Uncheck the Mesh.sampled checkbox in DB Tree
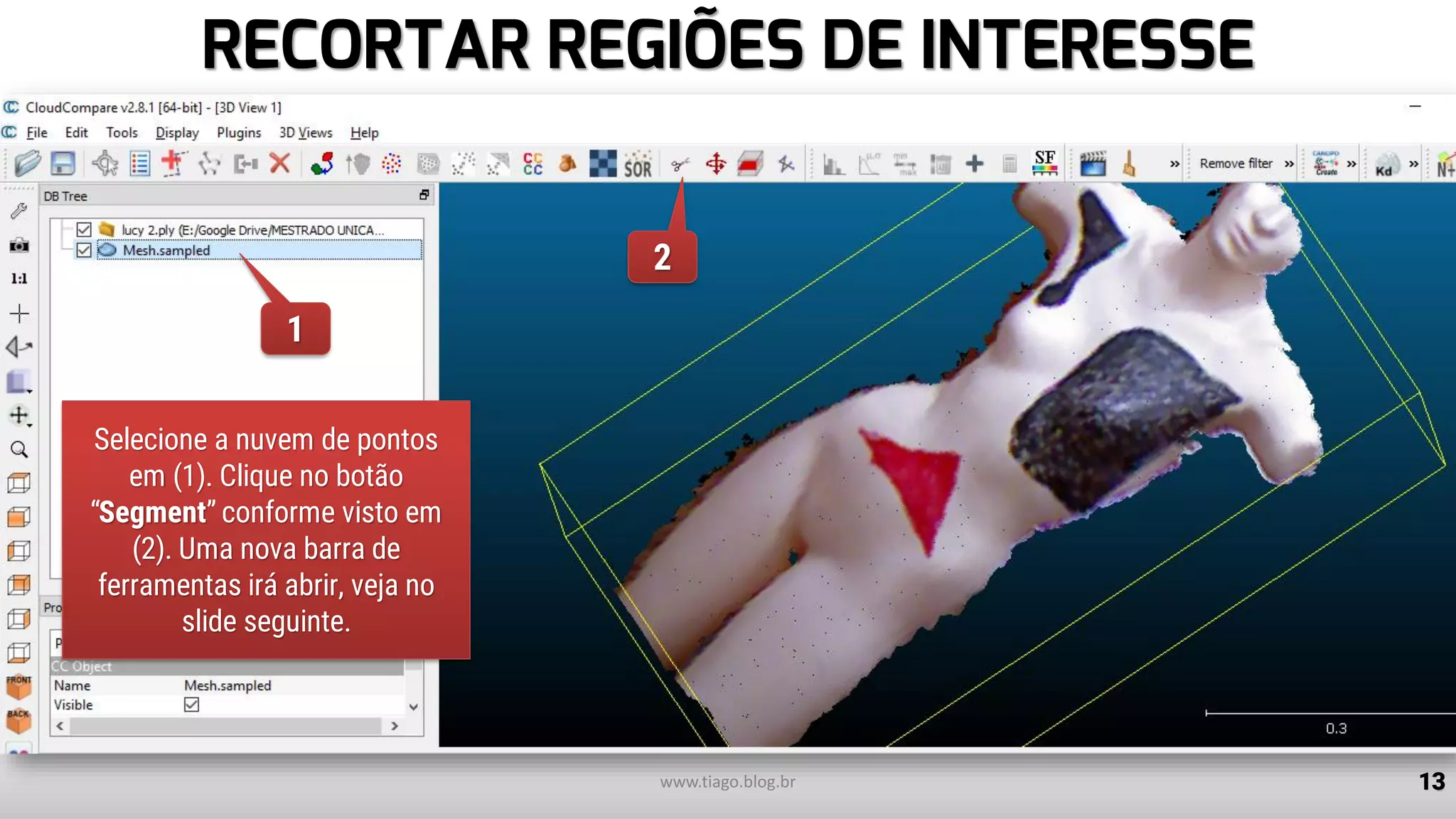 click(84, 250)
